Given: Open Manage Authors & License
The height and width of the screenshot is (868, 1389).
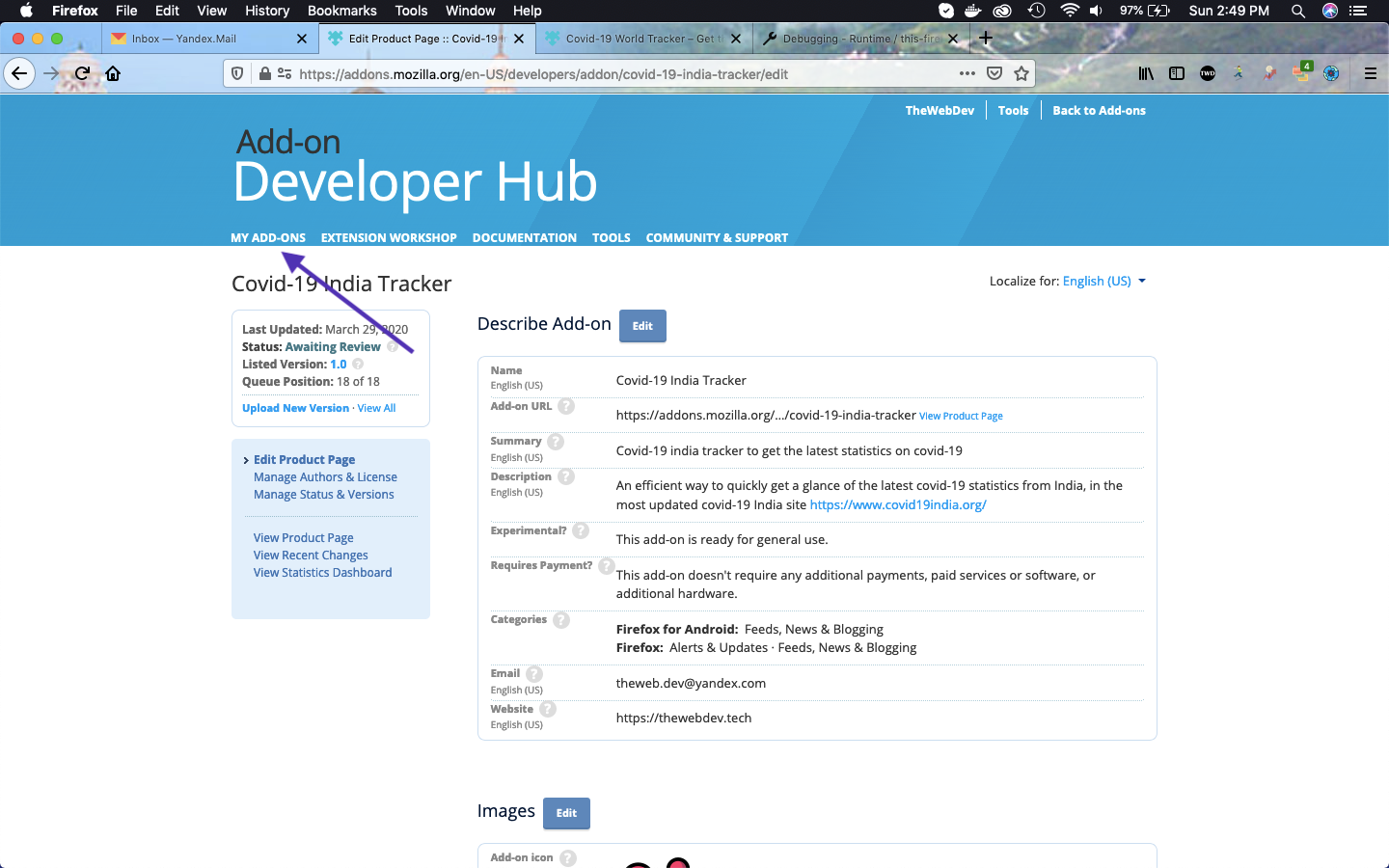Looking at the screenshot, I should coord(325,477).
